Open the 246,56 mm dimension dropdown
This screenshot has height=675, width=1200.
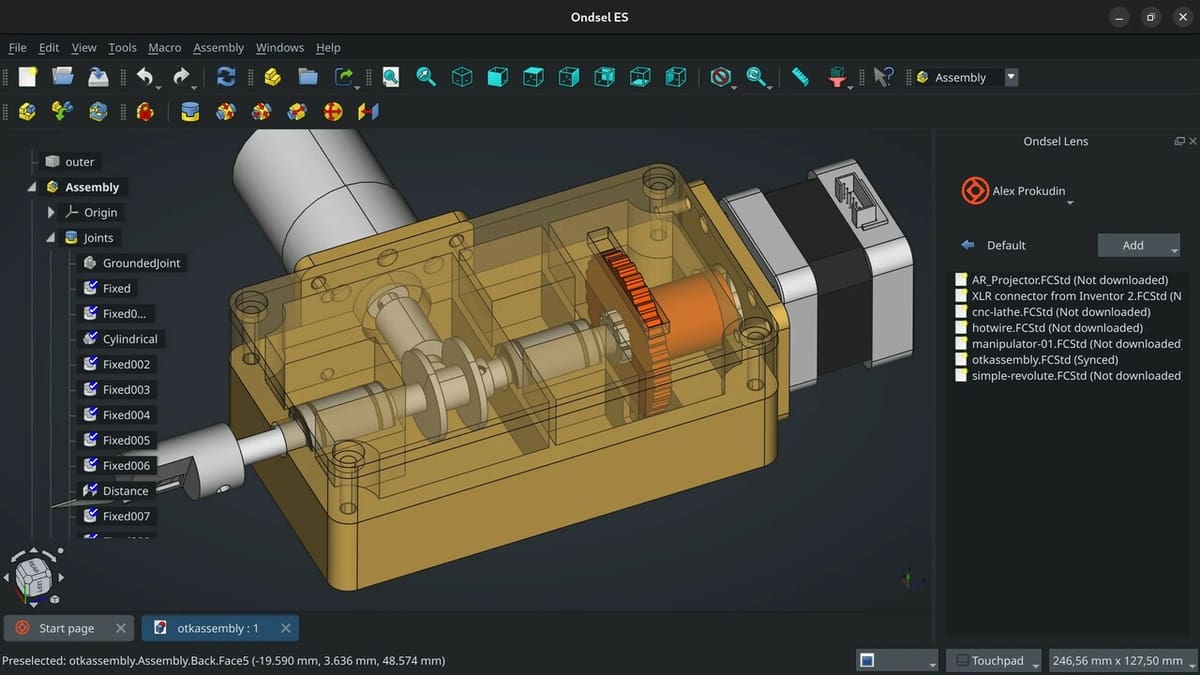click(x=1122, y=660)
